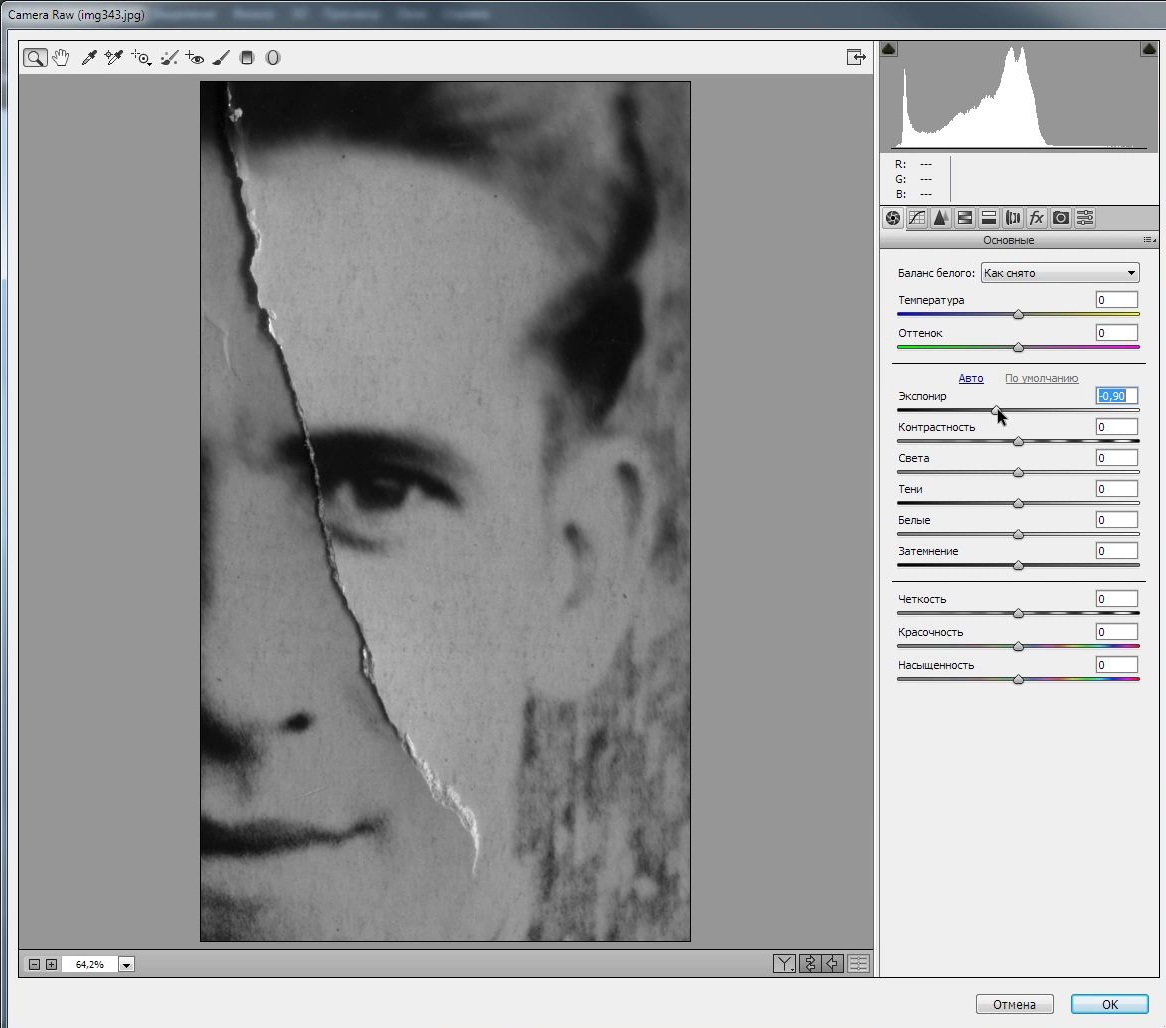Viewport: 1166px width, 1028px height.
Task: Focus the Тени value field
Action: 1117,489
